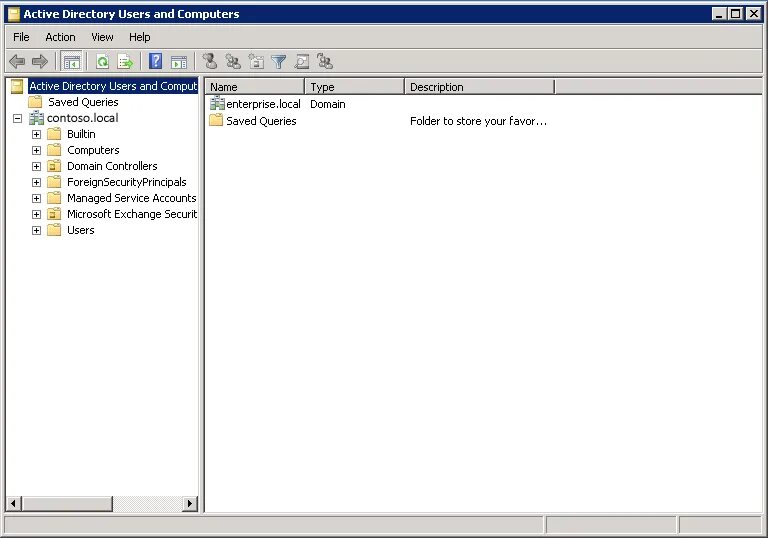Expand the Managed Service Accounts node
The height and width of the screenshot is (538, 768).
click(x=36, y=198)
